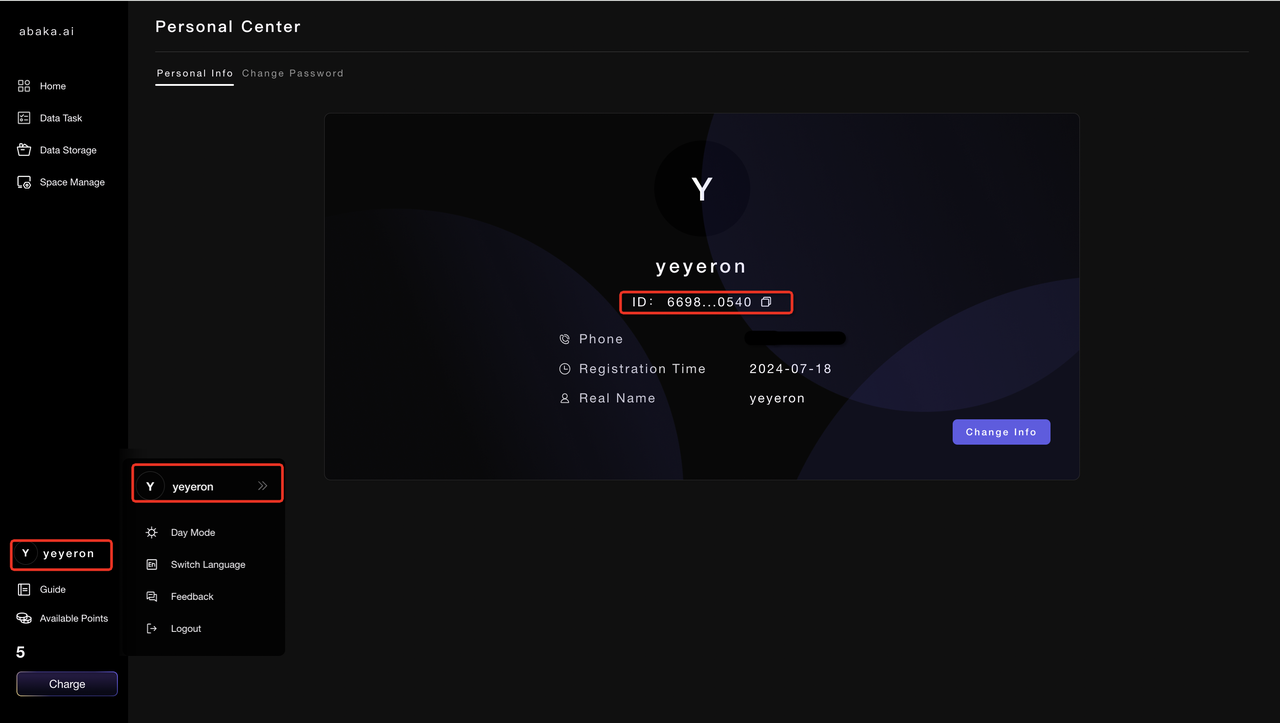Select the Personal Info tab

[x=195, y=73]
